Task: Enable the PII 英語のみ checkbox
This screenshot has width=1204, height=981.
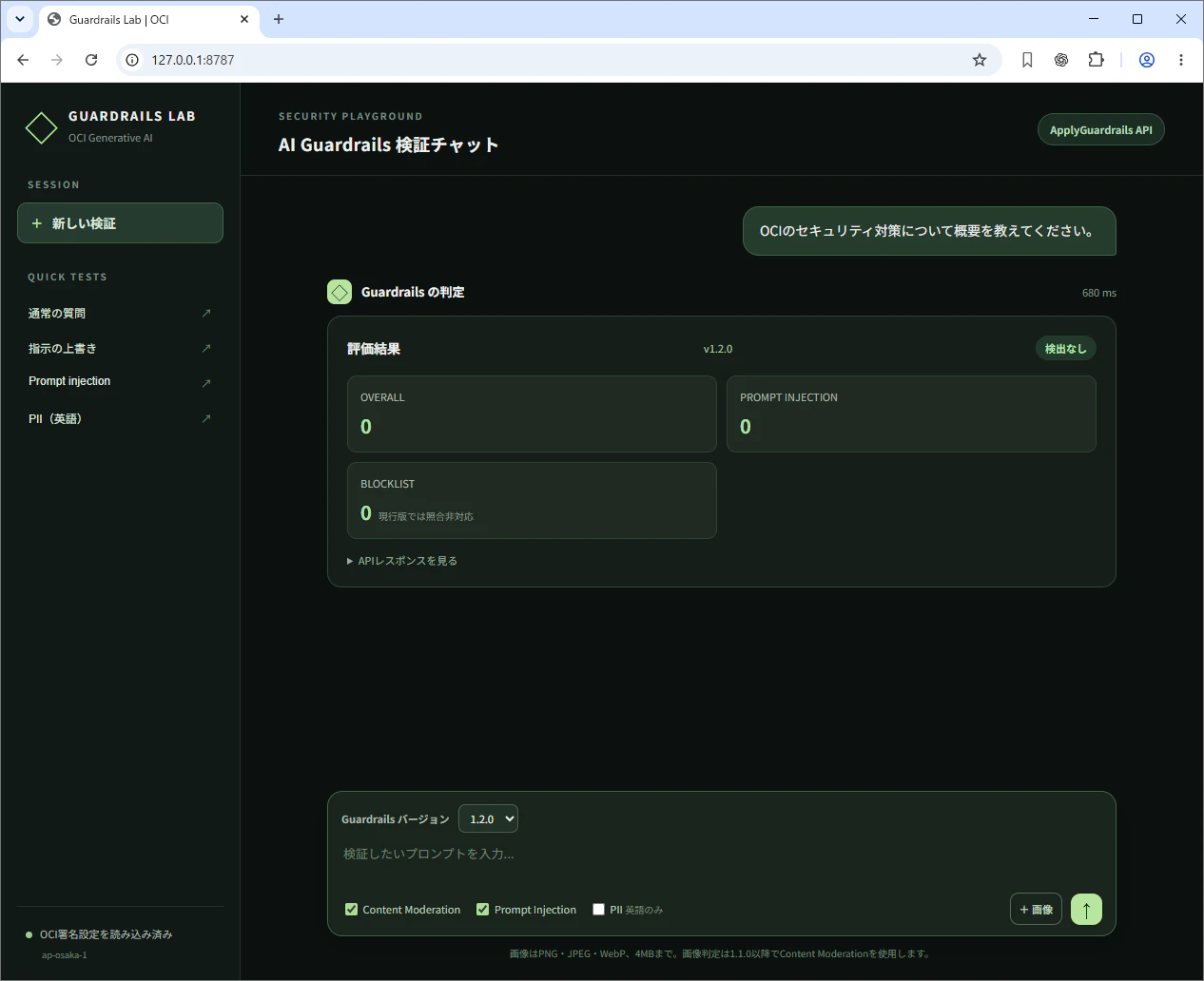Action: 598,910
